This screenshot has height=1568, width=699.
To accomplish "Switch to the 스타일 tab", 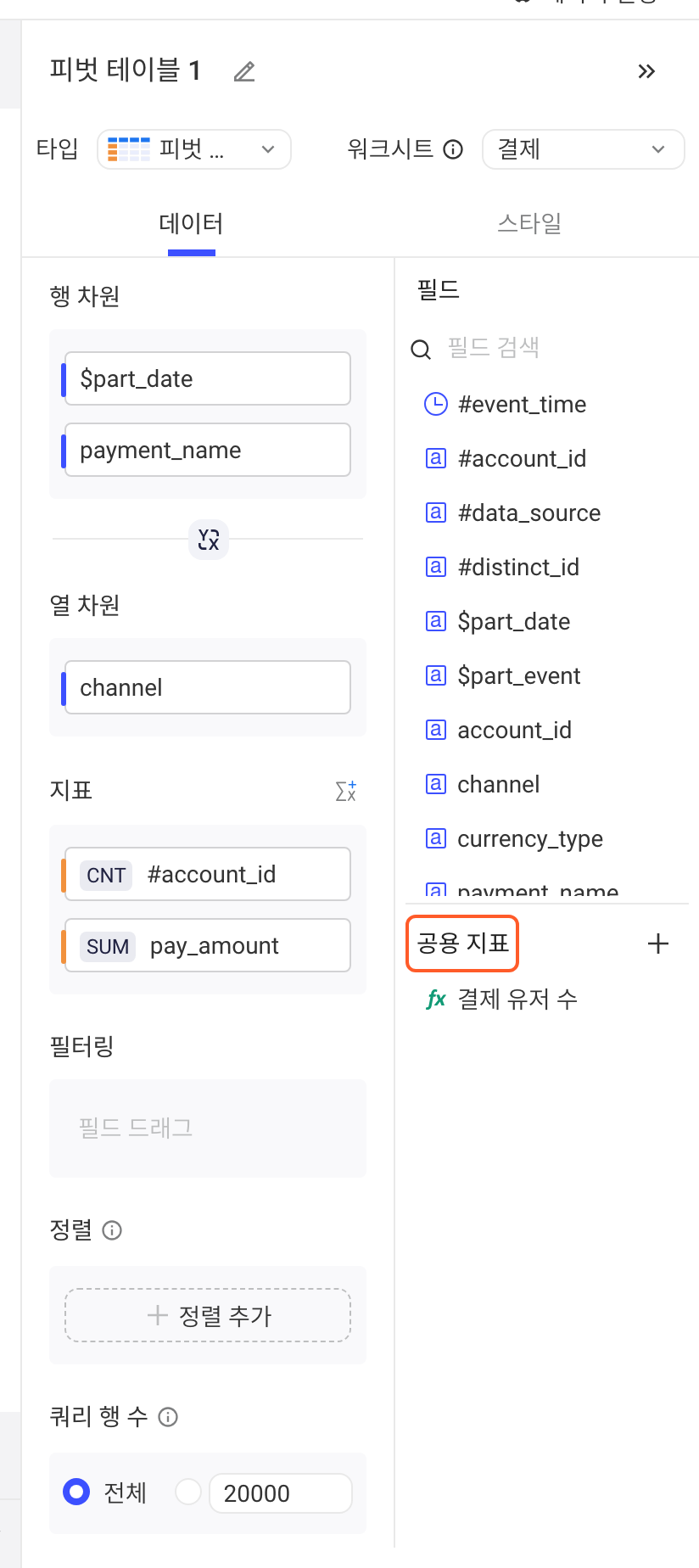I will 529,223.
